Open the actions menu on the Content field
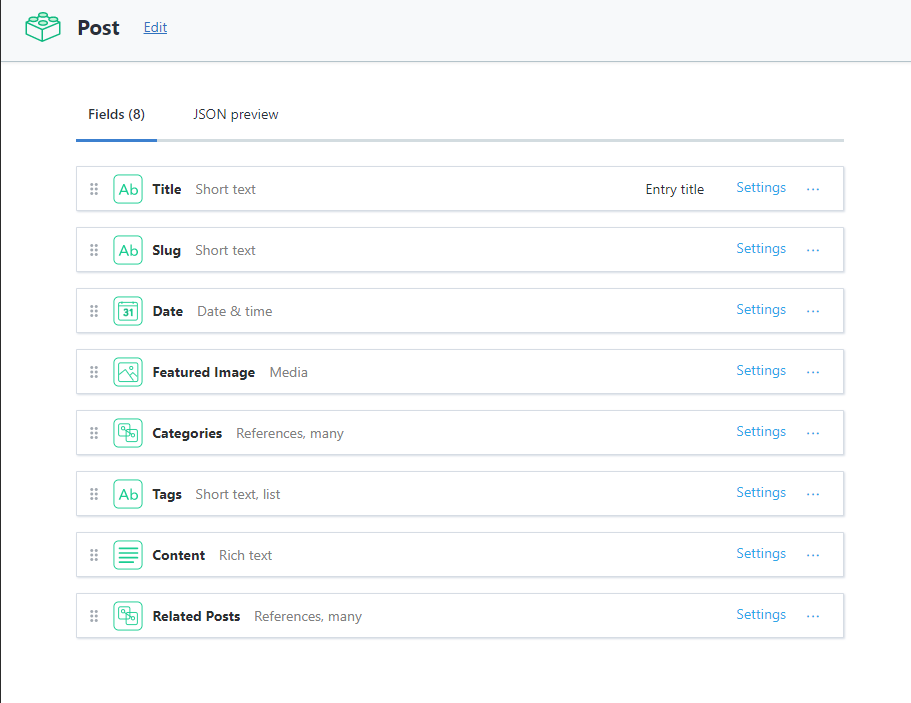The height and width of the screenshot is (703, 911). [812, 554]
